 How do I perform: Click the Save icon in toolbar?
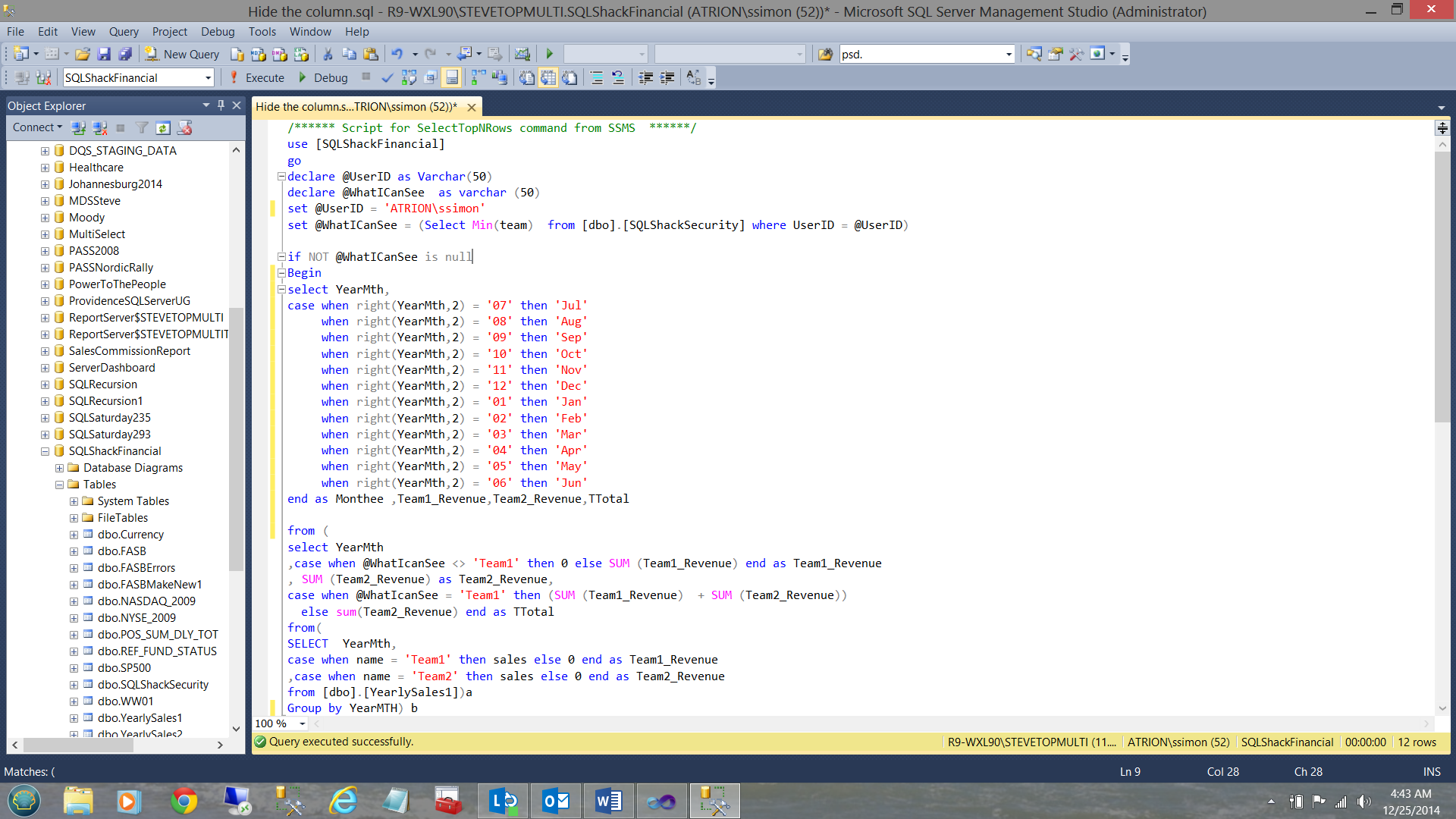(104, 54)
